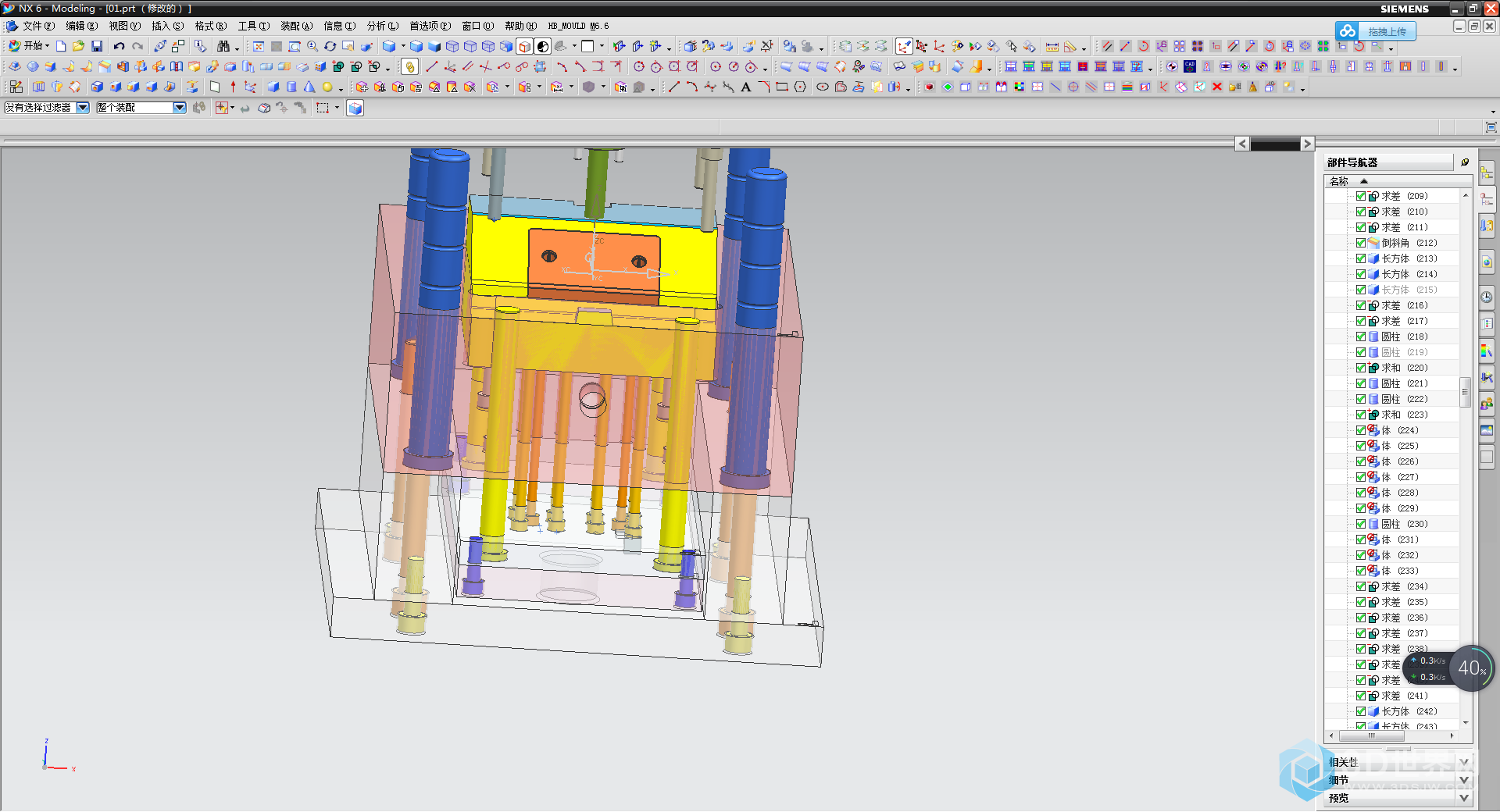Click the text 'A' curve tool icon
This screenshot has width=1500, height=812.
pyautogui.click(x=746, y=87)
